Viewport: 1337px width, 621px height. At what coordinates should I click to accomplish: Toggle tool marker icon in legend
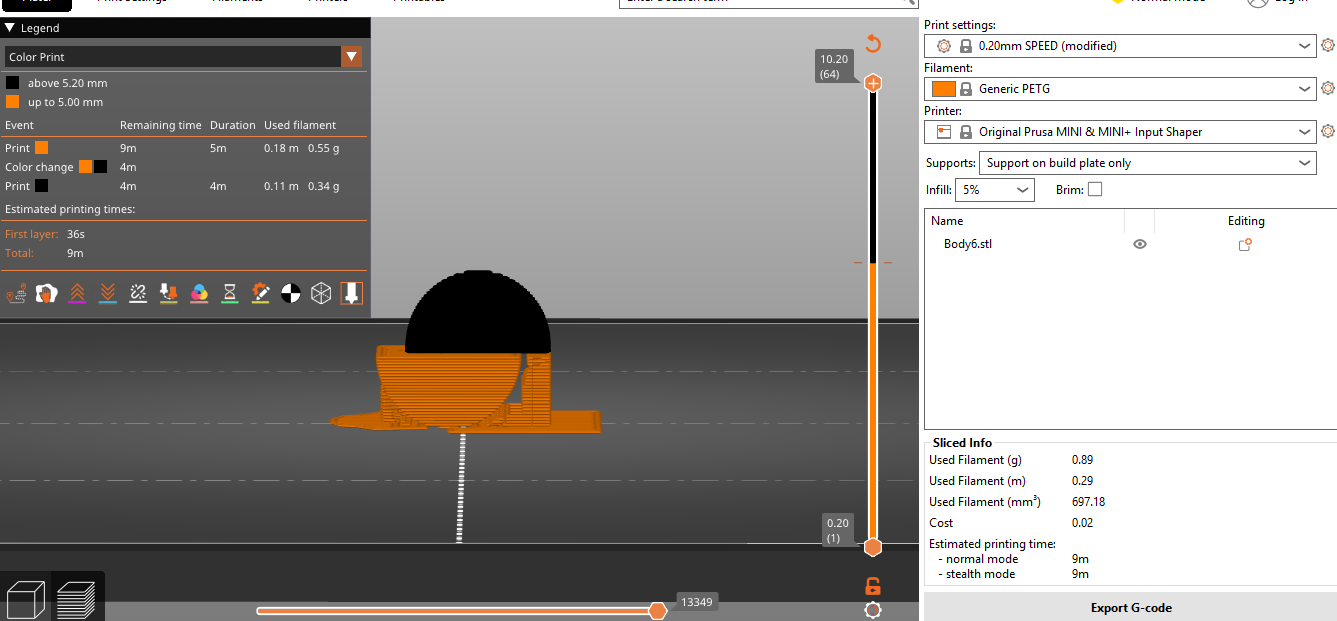351,293
